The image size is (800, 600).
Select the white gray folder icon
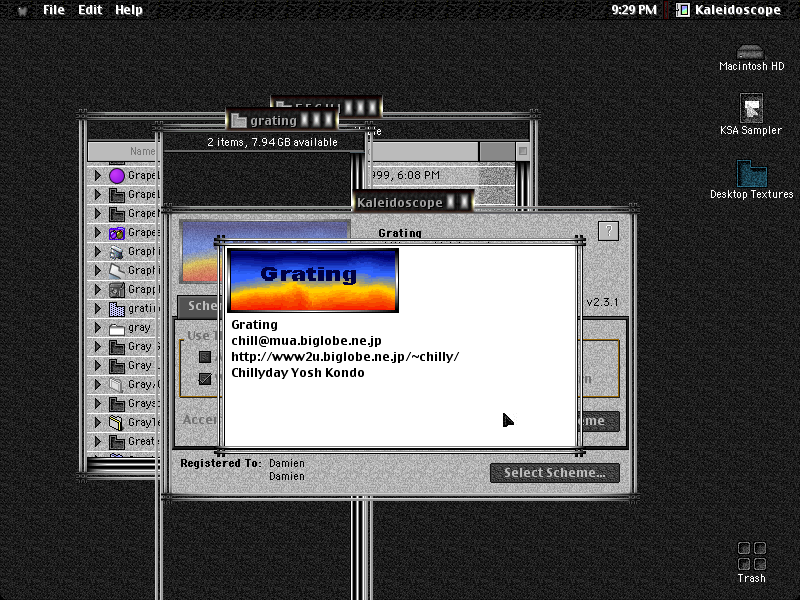click(117, 328)
